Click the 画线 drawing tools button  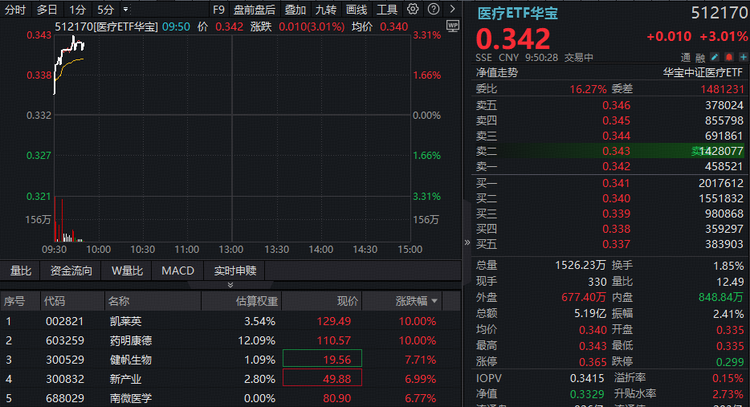pos(356,9)
